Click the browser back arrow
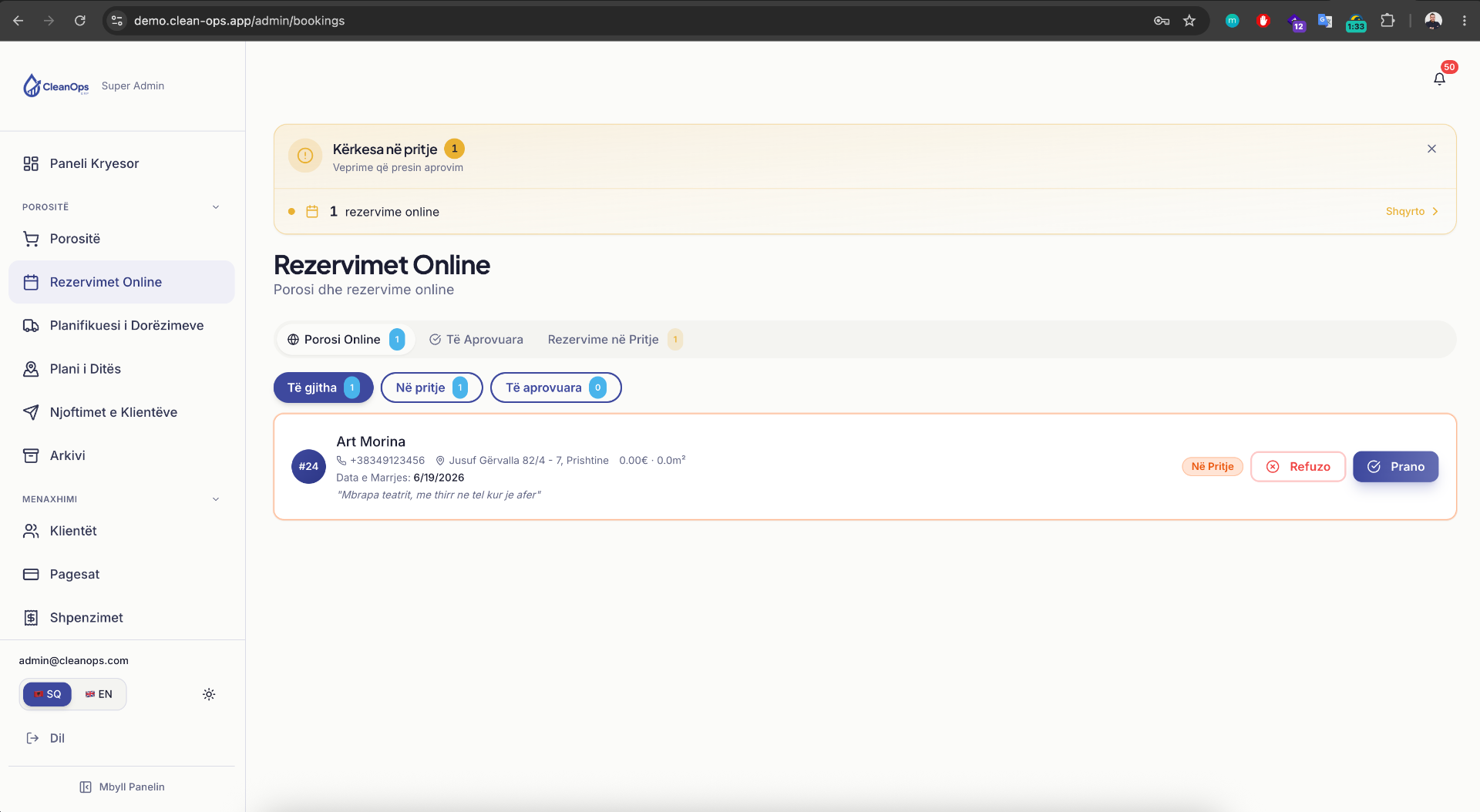 pos(18,21)
